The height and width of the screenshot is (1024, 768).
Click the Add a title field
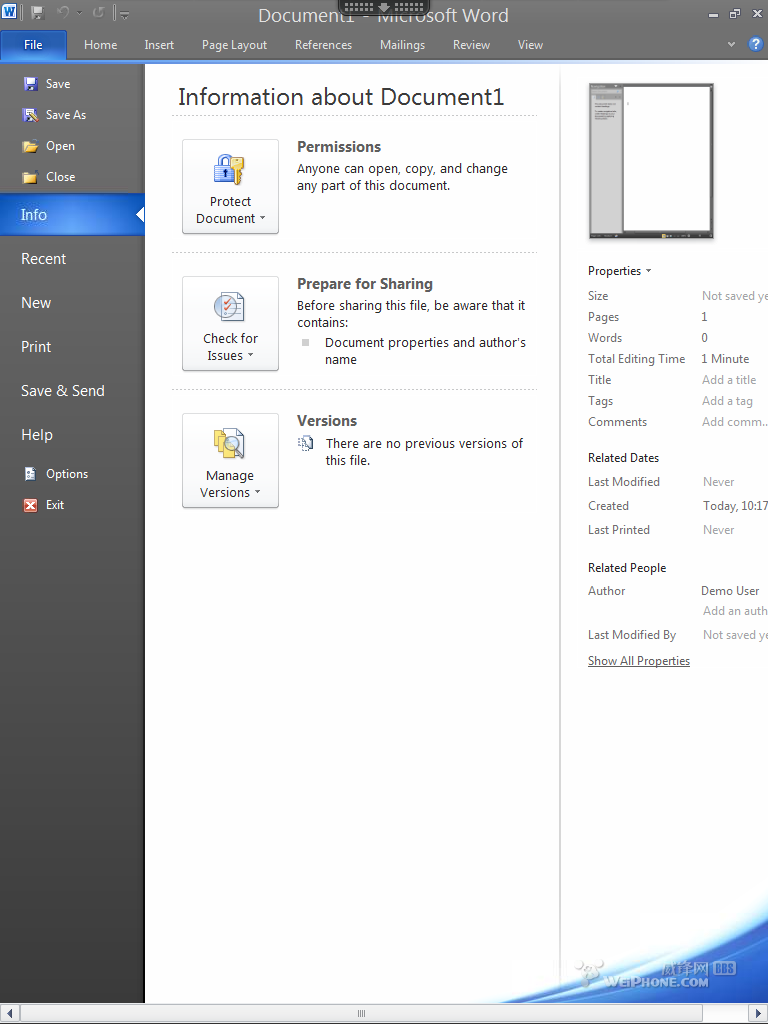click(729, 380)
